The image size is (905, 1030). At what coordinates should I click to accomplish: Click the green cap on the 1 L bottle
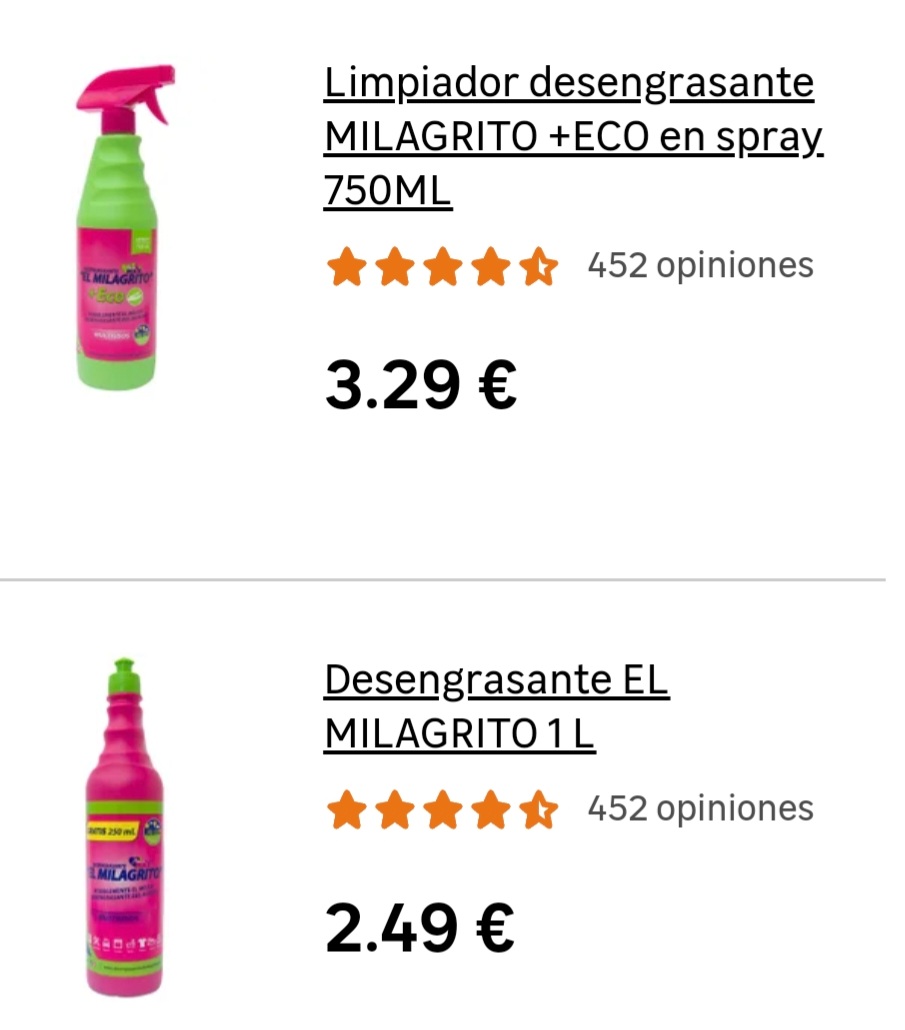pyautogui.click(x=124, y=675)
